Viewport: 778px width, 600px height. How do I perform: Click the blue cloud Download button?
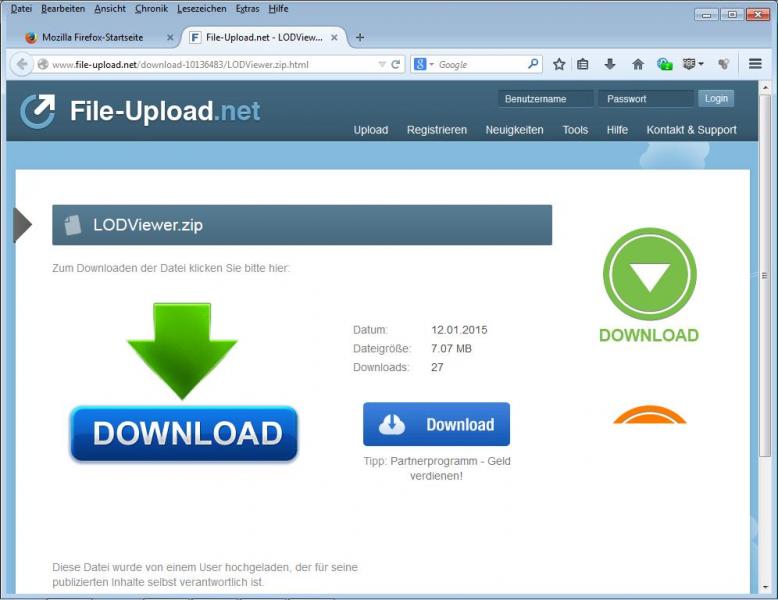coord(436,424)
